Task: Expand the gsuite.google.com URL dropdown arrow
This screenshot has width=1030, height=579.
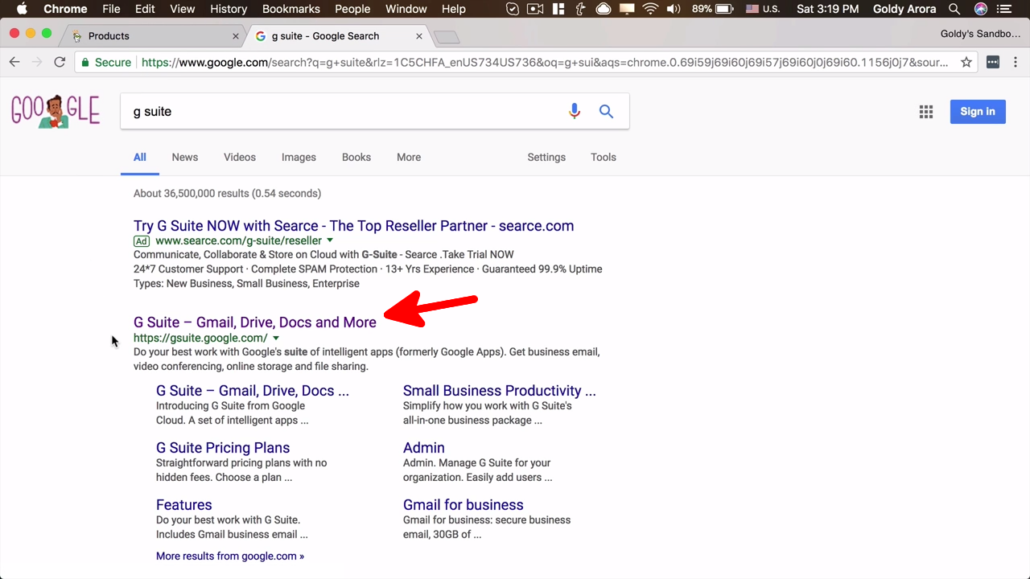Action: pyautogui.click(x=276, y=338)
